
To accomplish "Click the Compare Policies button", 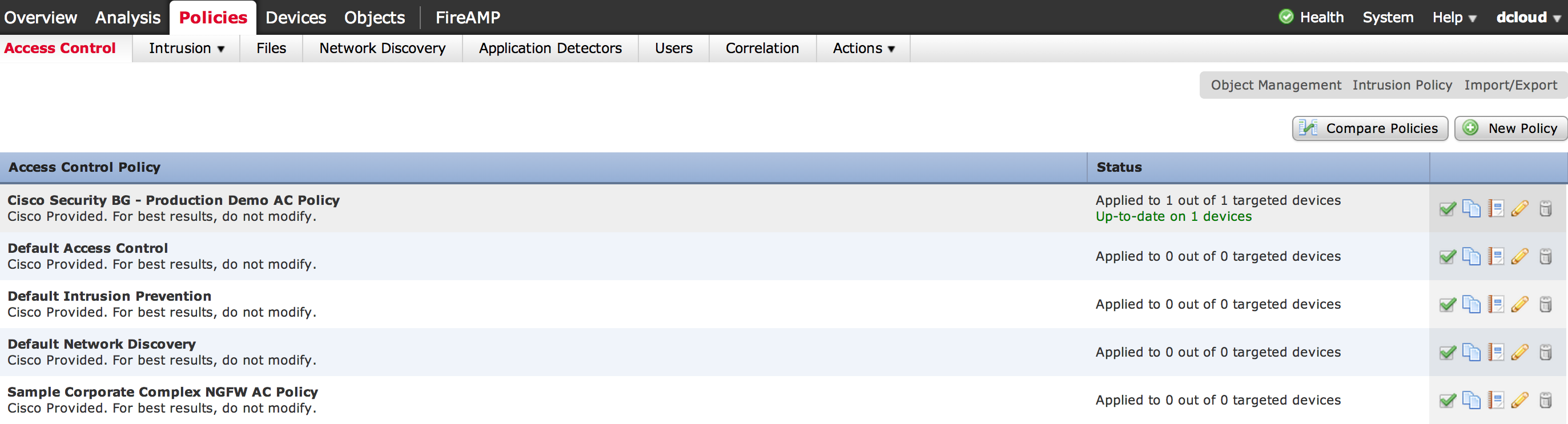I will [x=1369, y=128].
